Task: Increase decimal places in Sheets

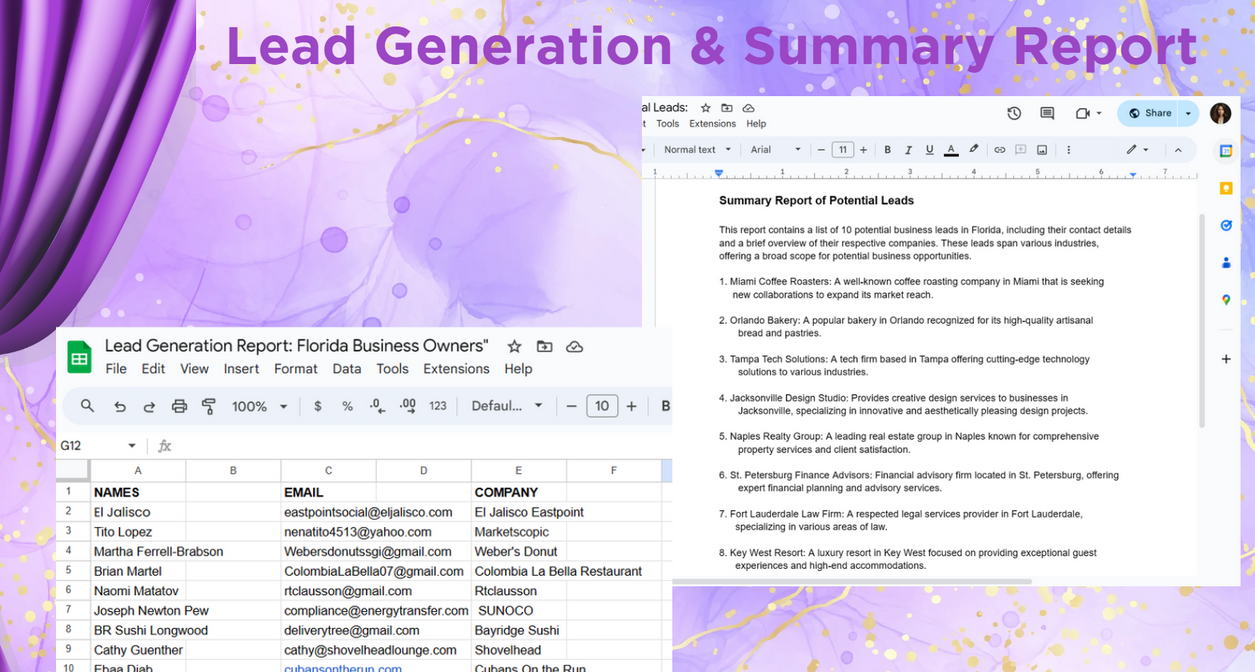Action: click(407, 406)
